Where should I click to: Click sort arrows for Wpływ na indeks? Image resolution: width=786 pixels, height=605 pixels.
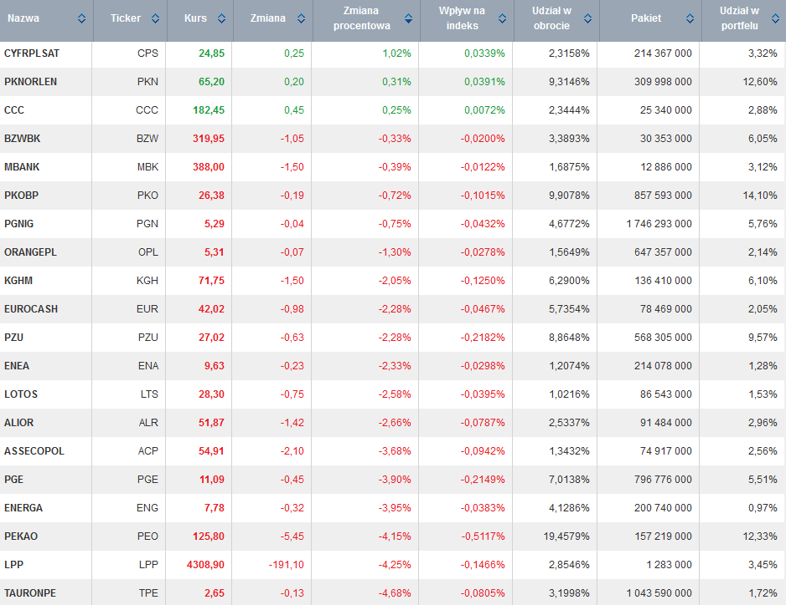click(502, 19)
